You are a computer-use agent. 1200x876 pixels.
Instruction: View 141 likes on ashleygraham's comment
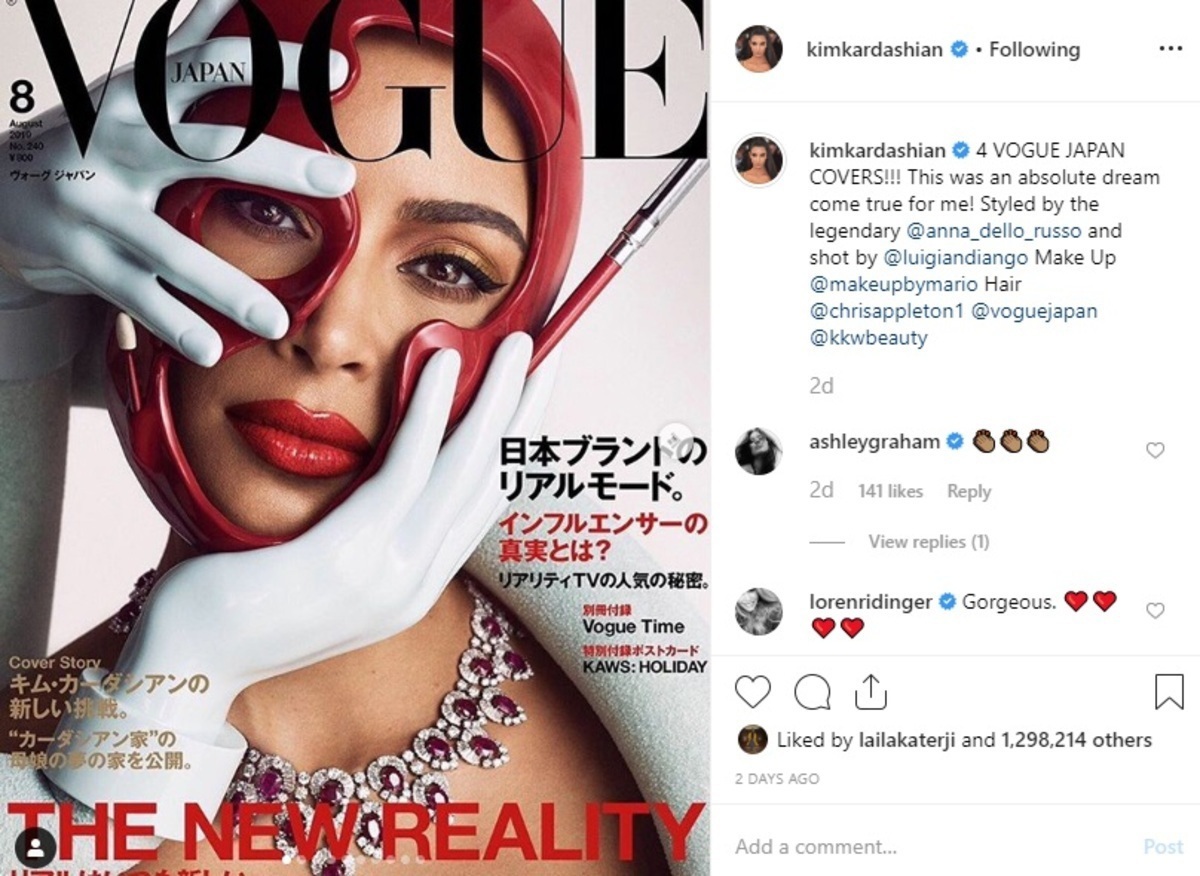(890, 491)
